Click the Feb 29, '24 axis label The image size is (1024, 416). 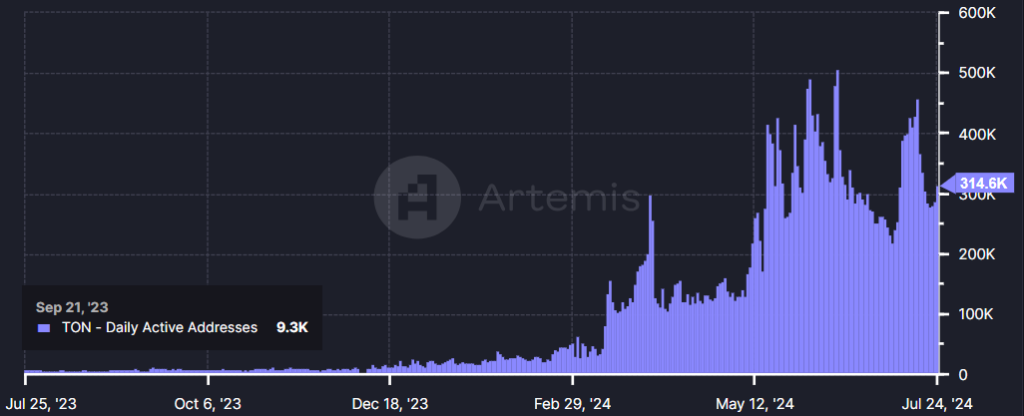(x=572, y=404)
